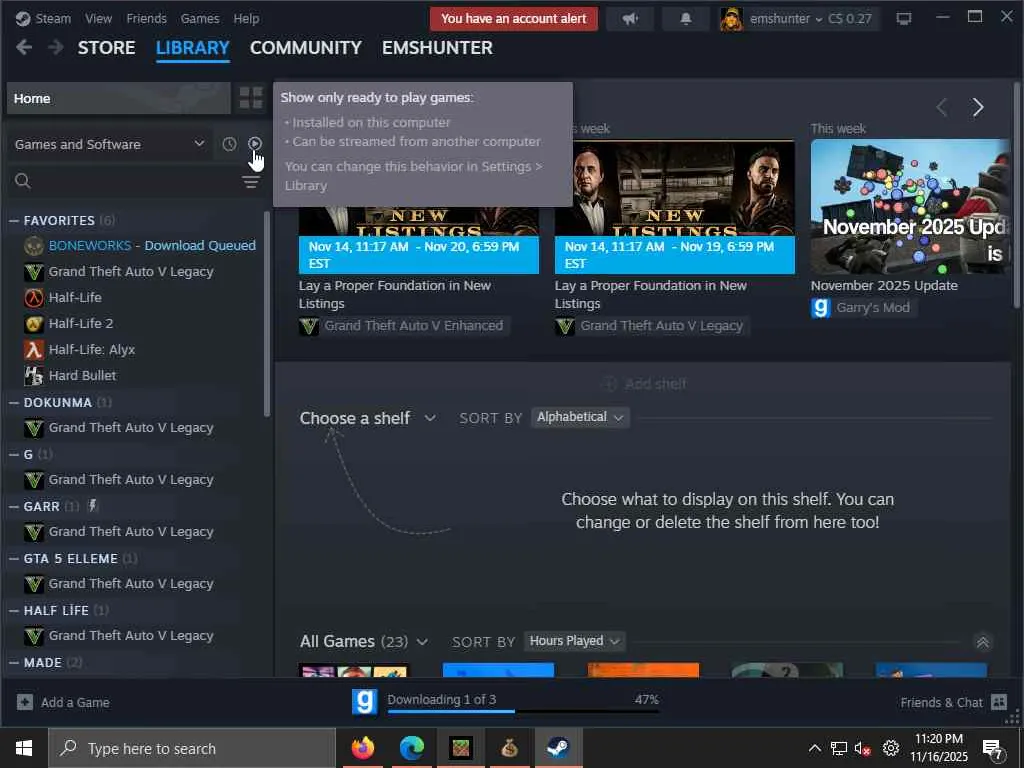
Task: Toggle show only ready to play games
Action: click(x=255, y=144)
